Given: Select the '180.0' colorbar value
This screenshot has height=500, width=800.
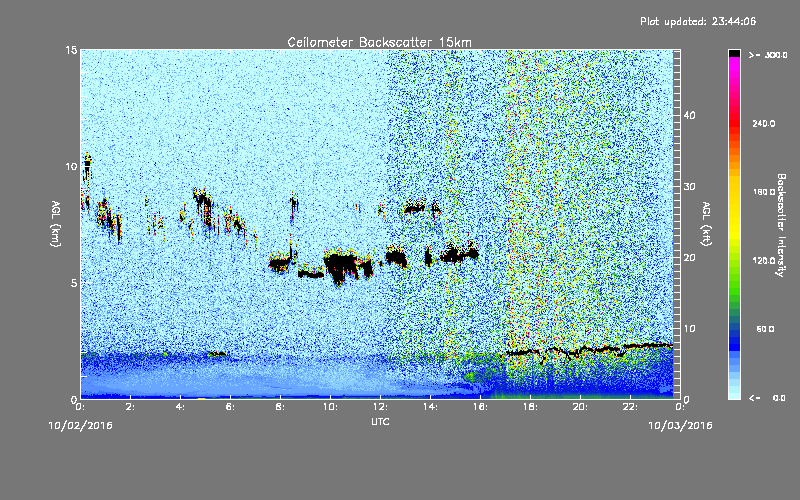Looking at the screenshot, I should (763, 192).
